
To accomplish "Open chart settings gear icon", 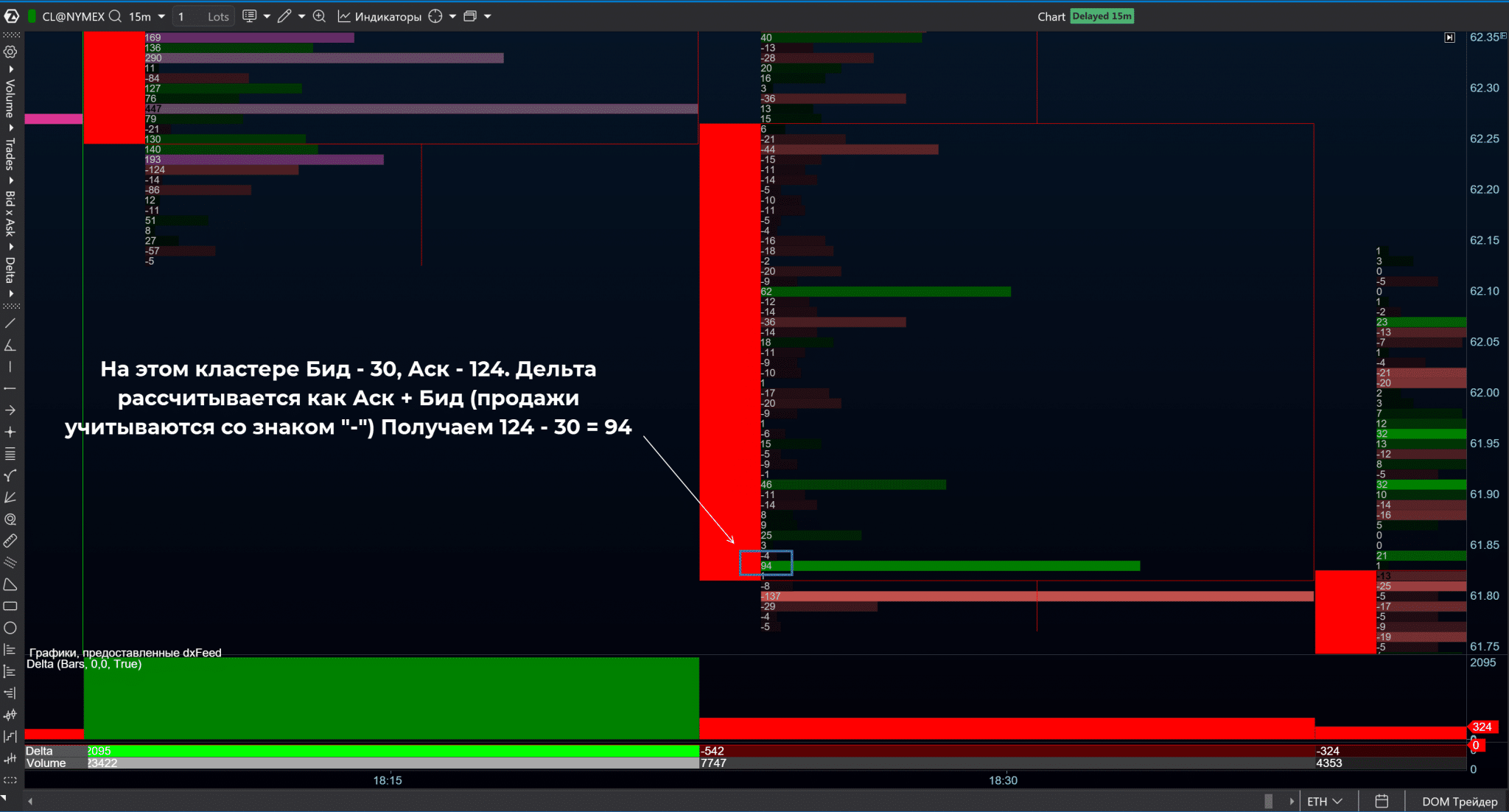I will [10, 52].
